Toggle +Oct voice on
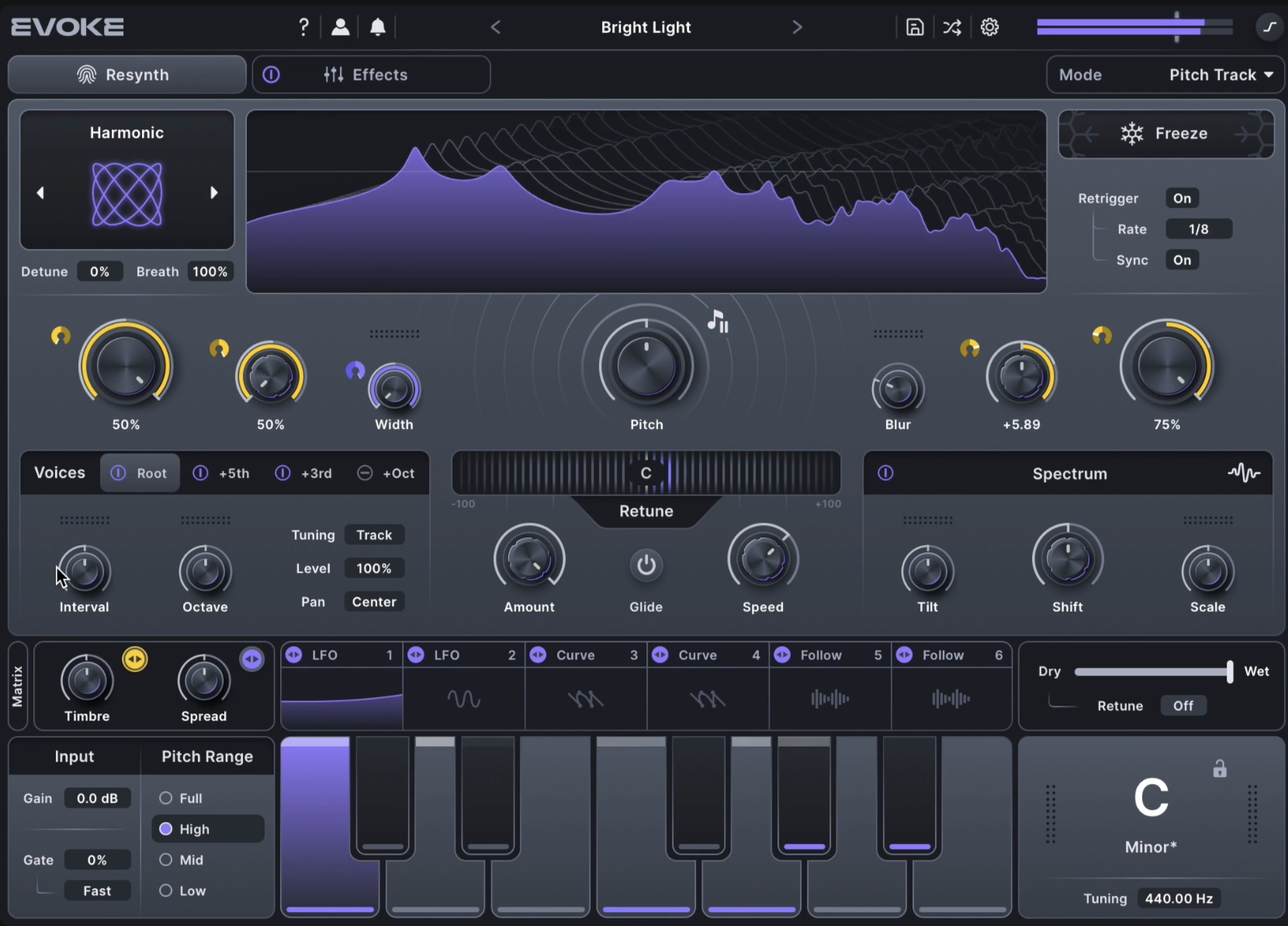 click(365, 473)
